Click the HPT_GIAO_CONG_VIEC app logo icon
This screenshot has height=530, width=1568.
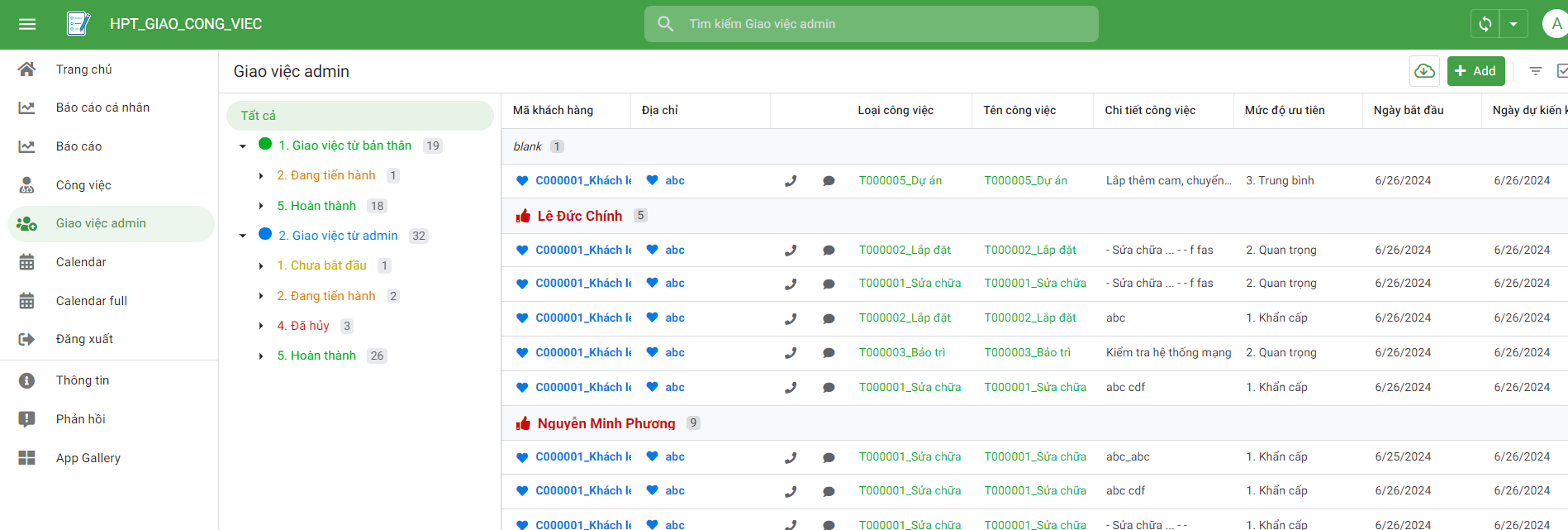78,24
